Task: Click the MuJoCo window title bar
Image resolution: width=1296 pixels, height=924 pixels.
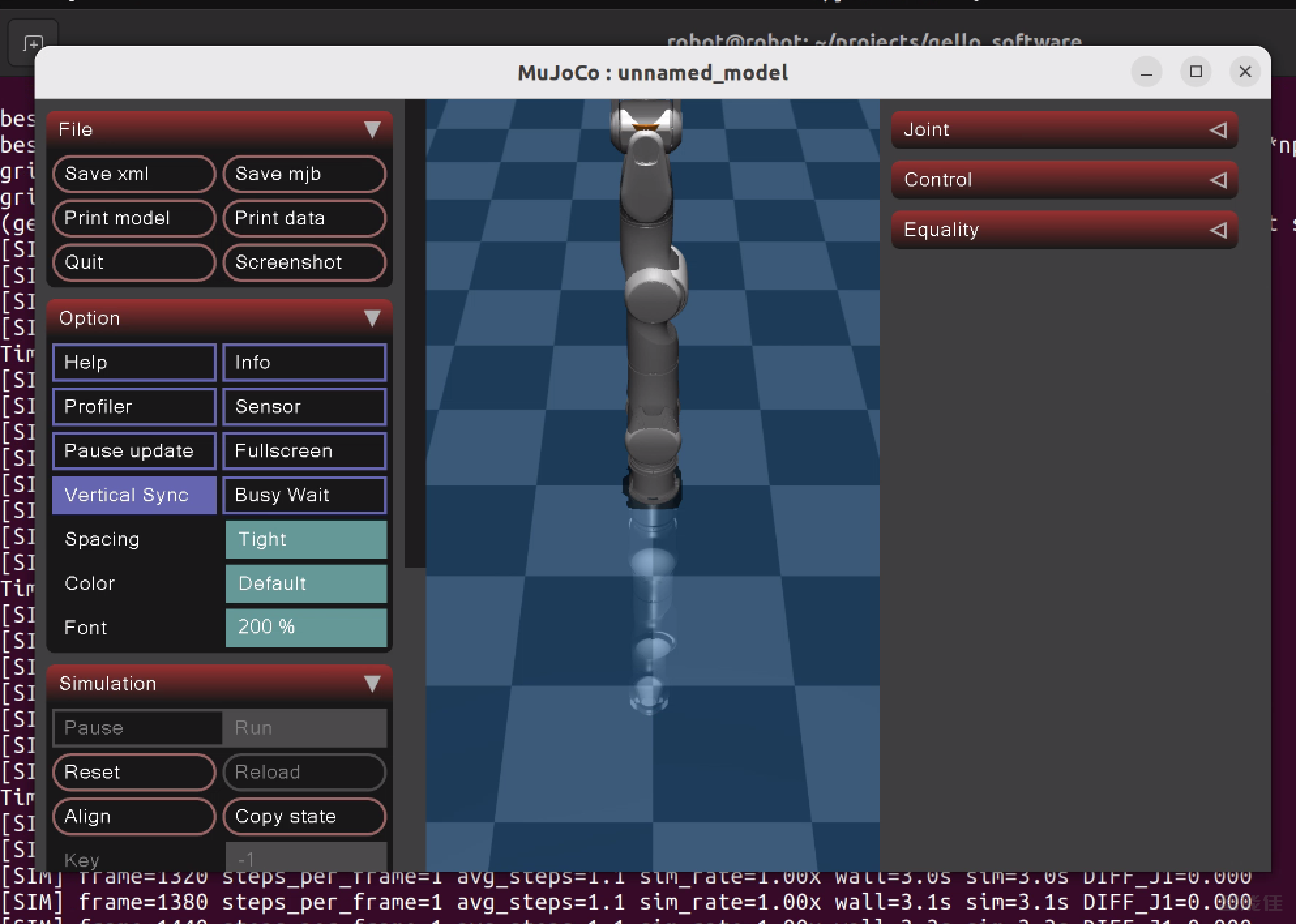Action: 653,72
